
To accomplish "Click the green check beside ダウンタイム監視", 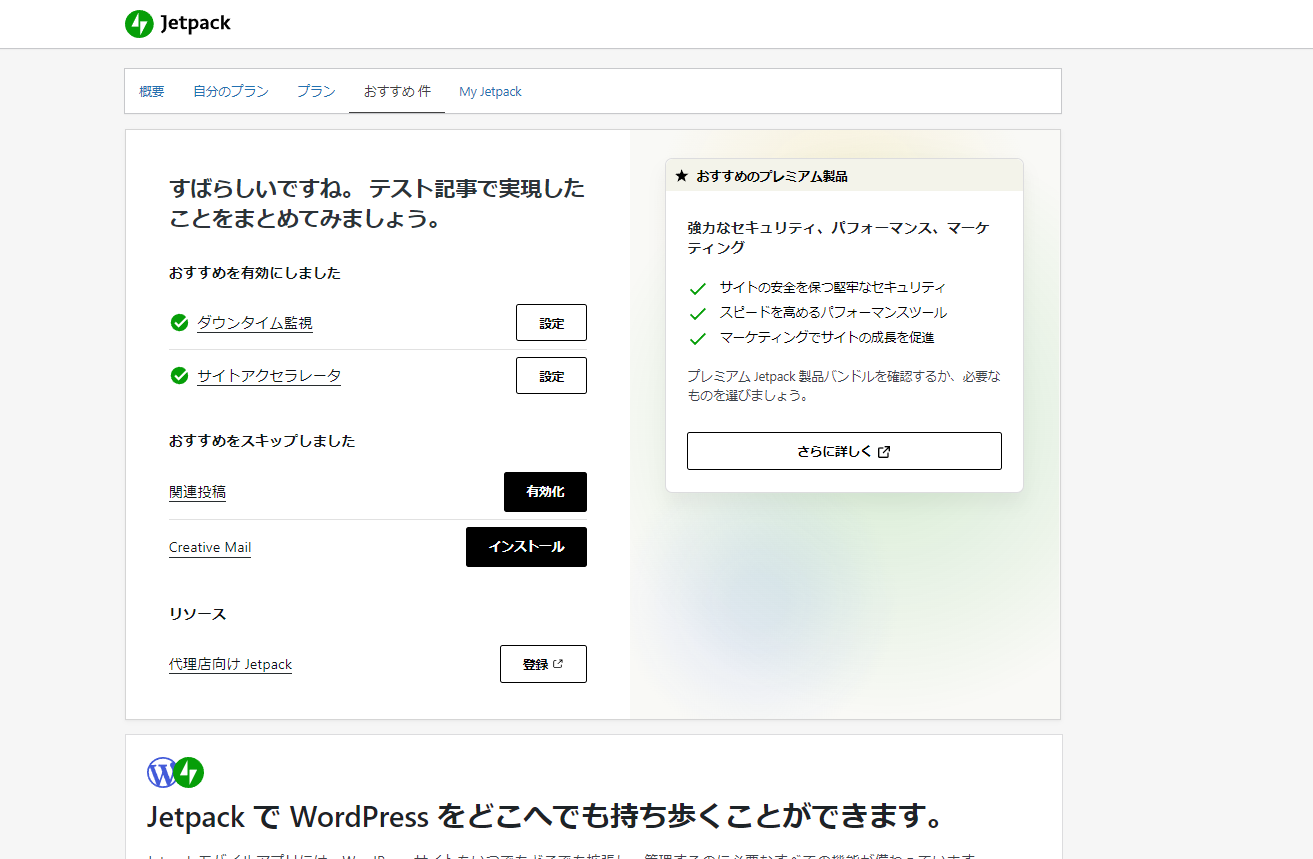I will (180, 323).
